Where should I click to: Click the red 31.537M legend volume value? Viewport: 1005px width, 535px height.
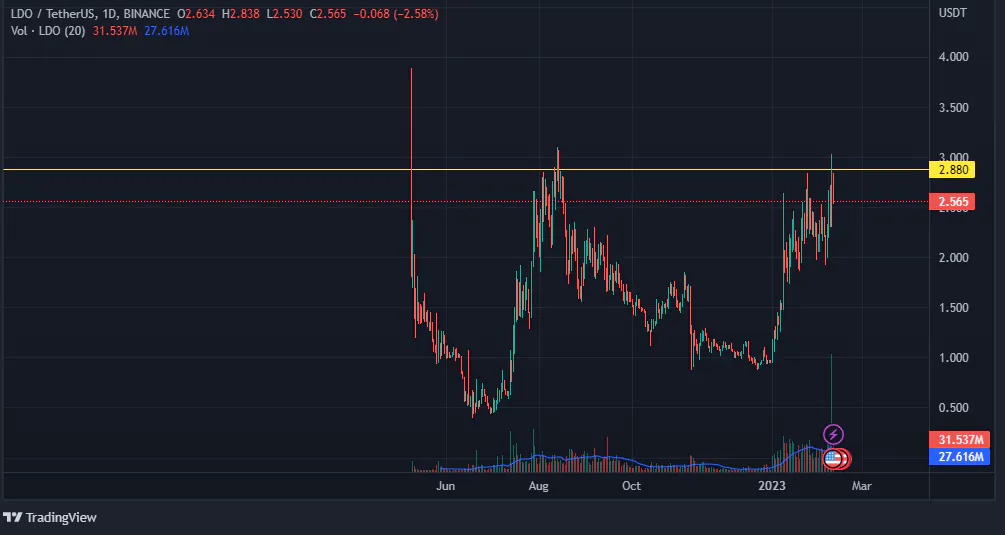[x=115, y=31]
